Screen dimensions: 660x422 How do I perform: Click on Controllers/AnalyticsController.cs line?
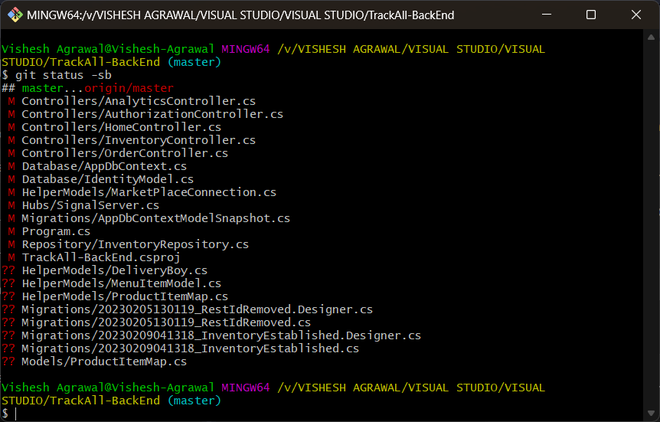pyautogui.click(x=138, y=101)
